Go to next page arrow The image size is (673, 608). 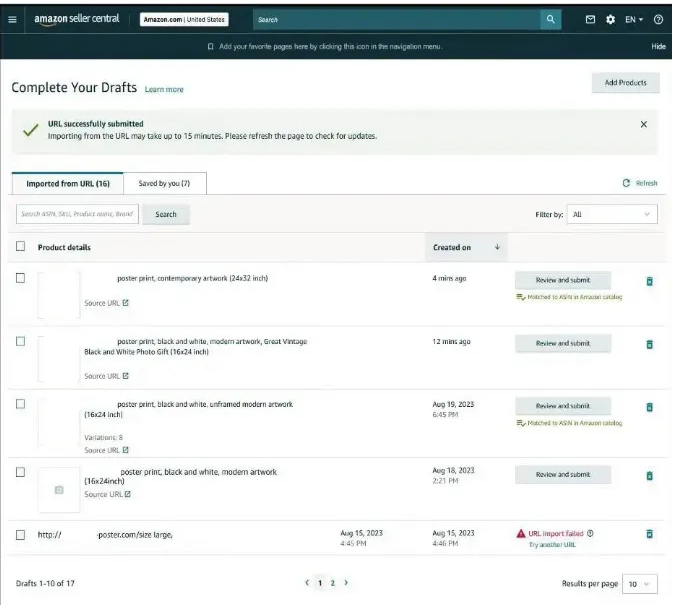click(x=346, y=582)
